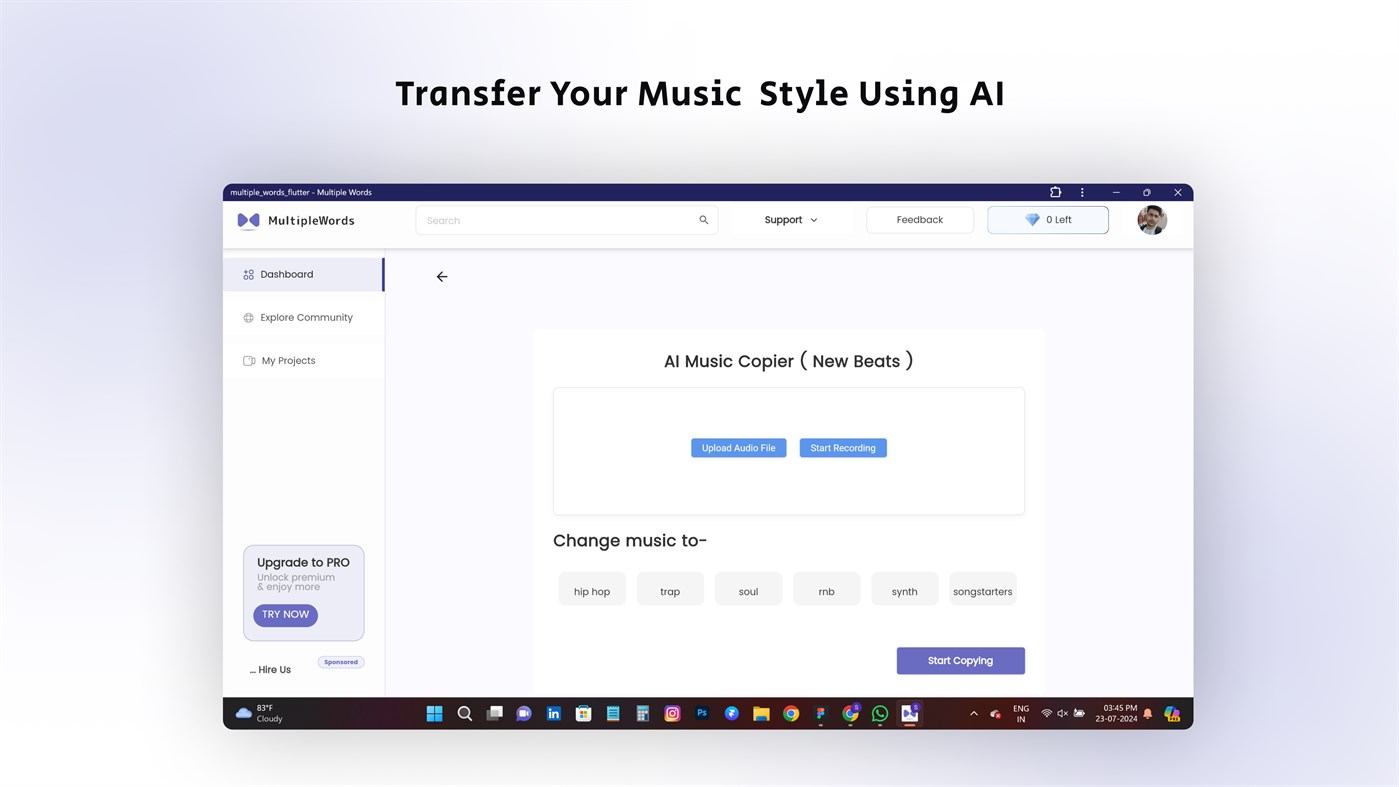
Task: Open the Support dropdown
Action: 789,219
